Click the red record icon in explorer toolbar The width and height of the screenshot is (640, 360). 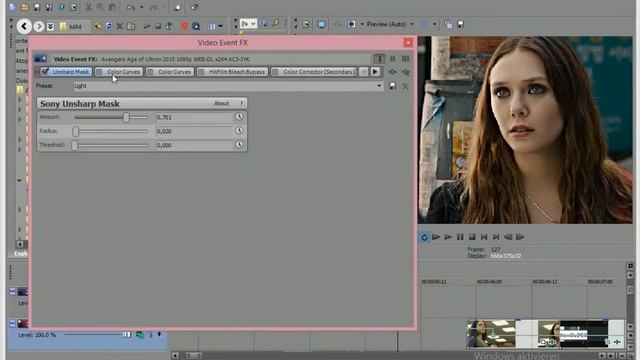(184, 27)
